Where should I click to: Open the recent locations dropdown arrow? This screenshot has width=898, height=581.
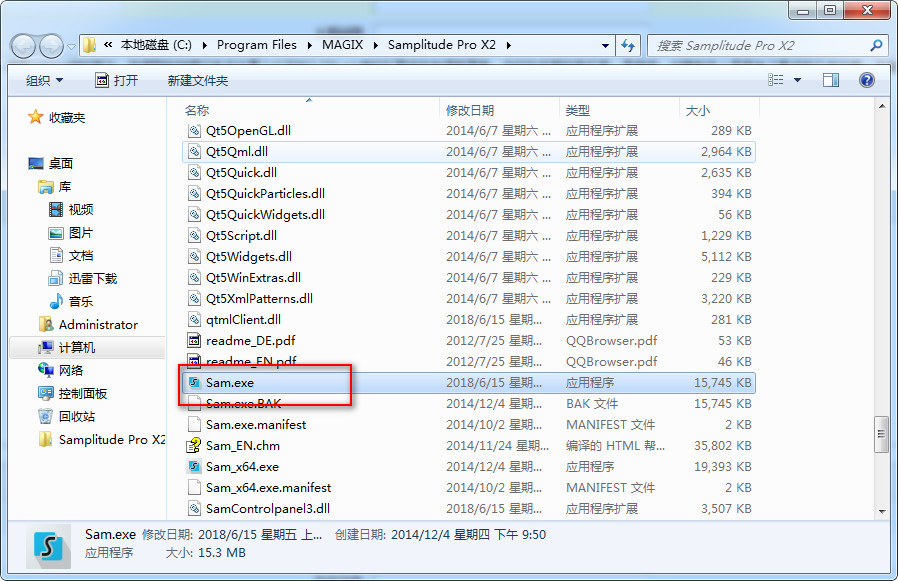pos(72,47)
